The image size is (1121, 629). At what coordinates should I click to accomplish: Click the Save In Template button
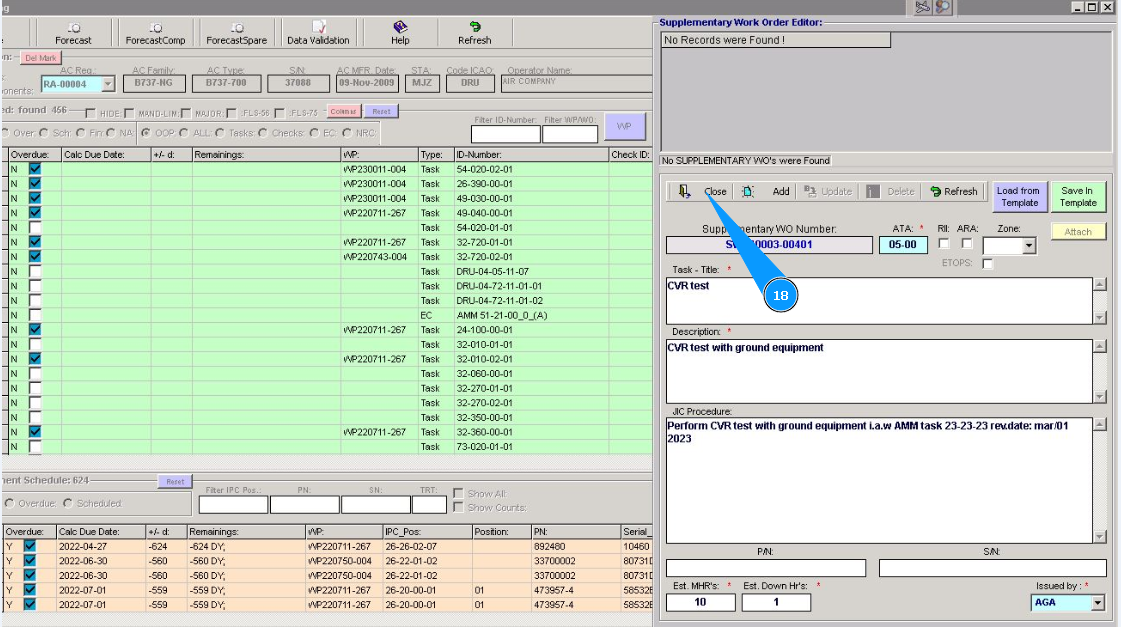1077,196
